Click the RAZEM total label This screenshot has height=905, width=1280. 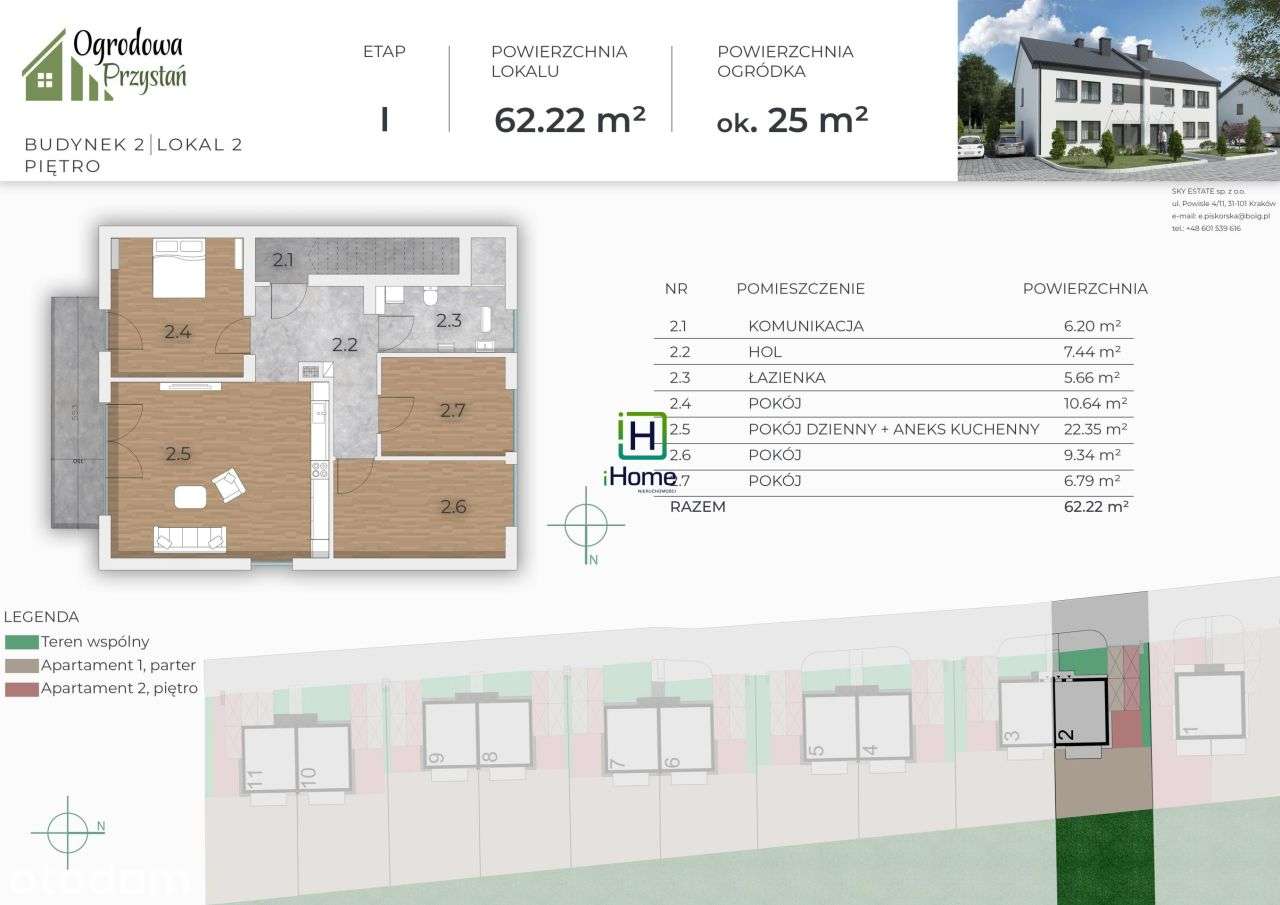pyautogui.click(x=698, y=507)
